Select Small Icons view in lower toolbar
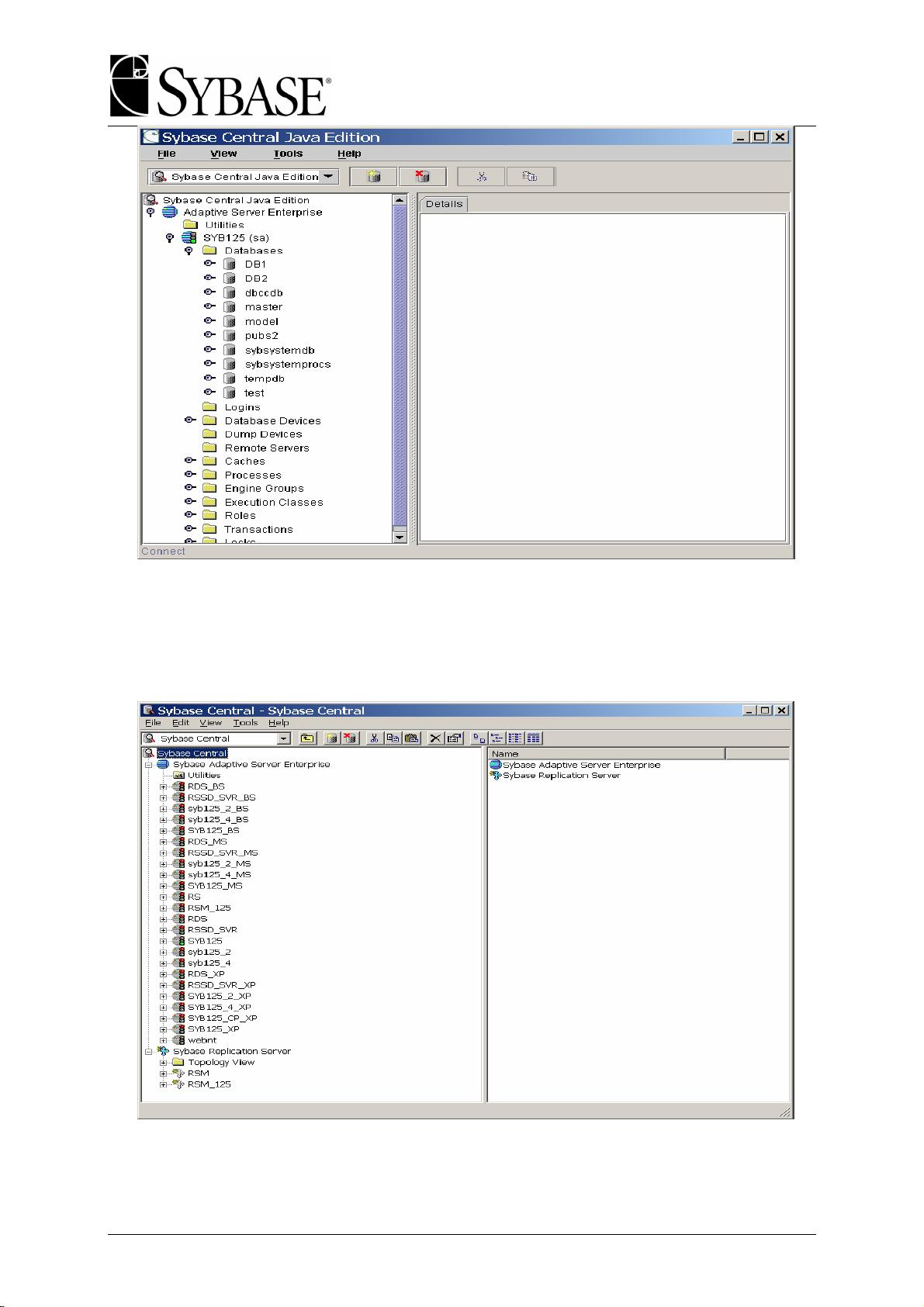Viewport: 924px width, 1307px height. tap(497, 738)
